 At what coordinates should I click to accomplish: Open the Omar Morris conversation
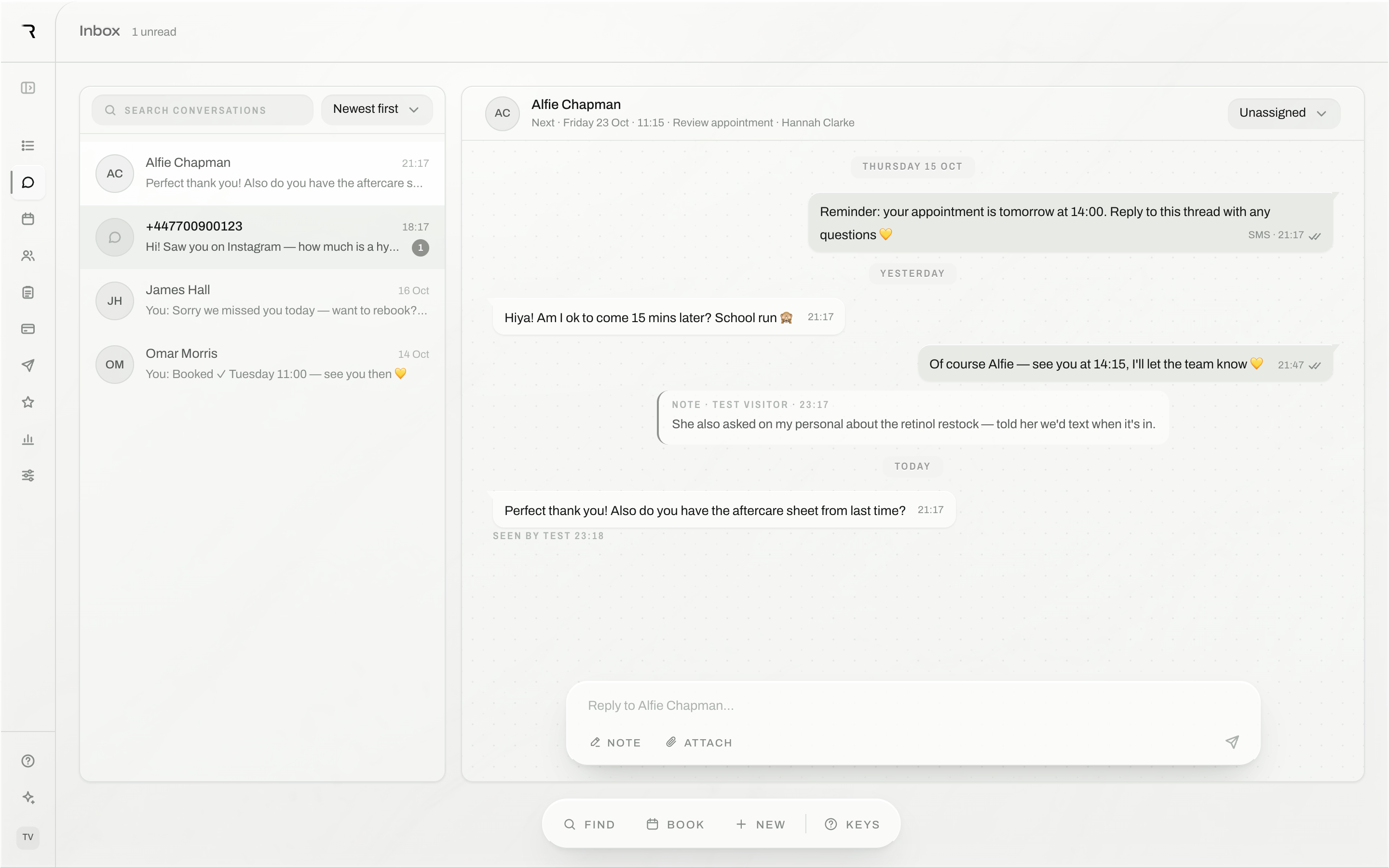[x=262, y=364]
